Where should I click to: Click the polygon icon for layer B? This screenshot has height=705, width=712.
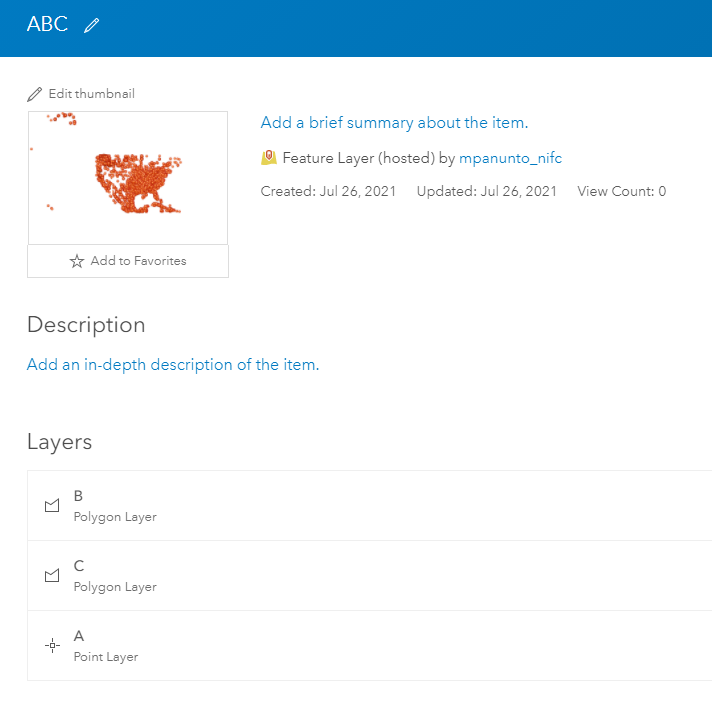coord(52,506)
